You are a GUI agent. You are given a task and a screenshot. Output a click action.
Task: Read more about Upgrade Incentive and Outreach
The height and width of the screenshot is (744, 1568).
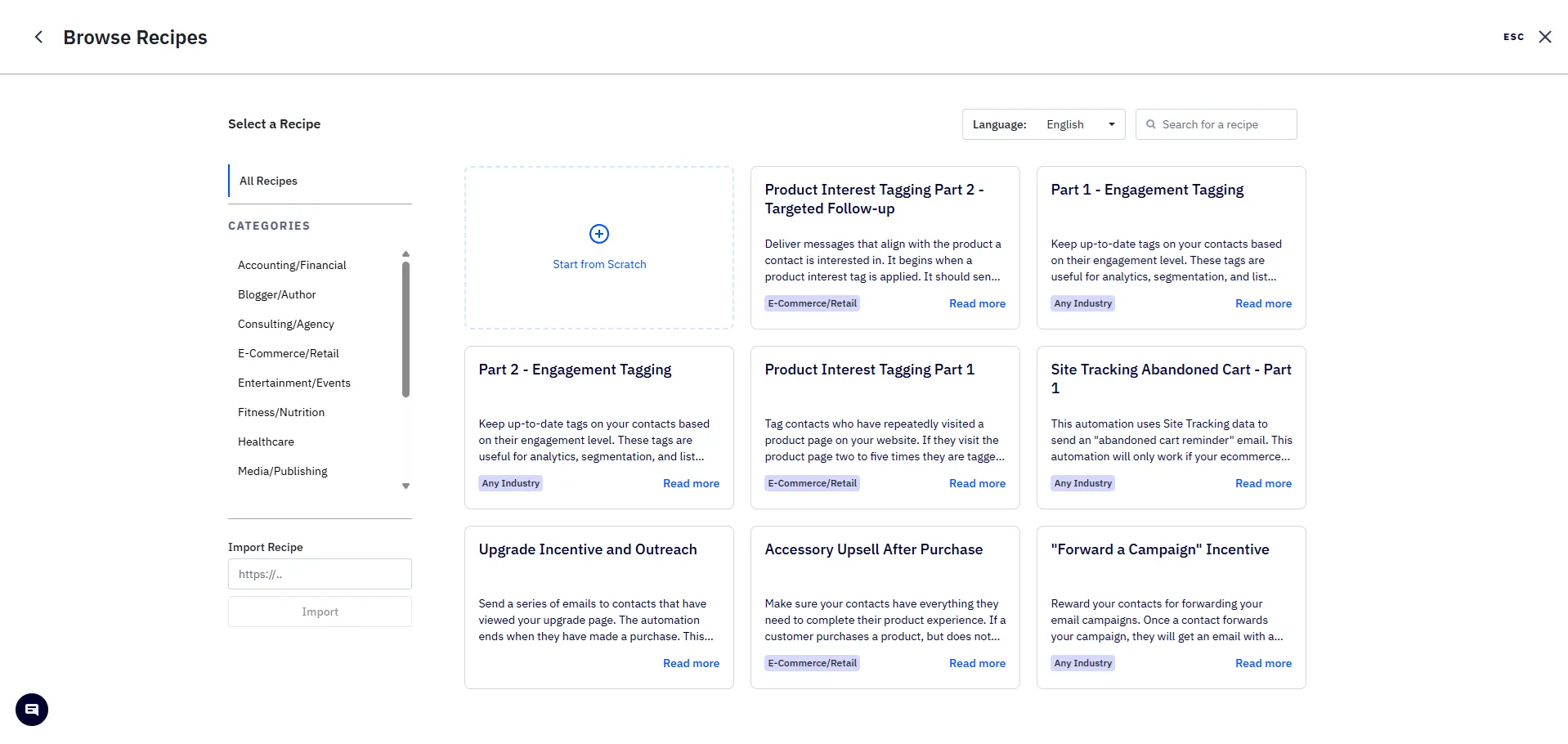tap(691, 663)
